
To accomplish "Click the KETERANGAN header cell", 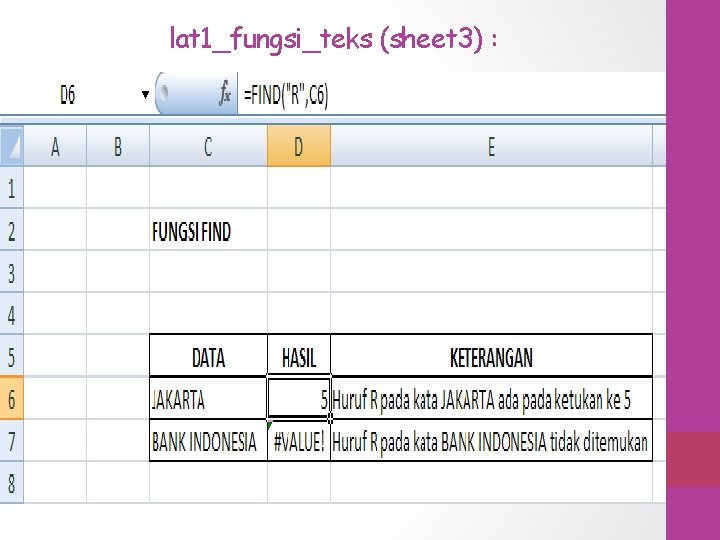I will tap(491, 357).
